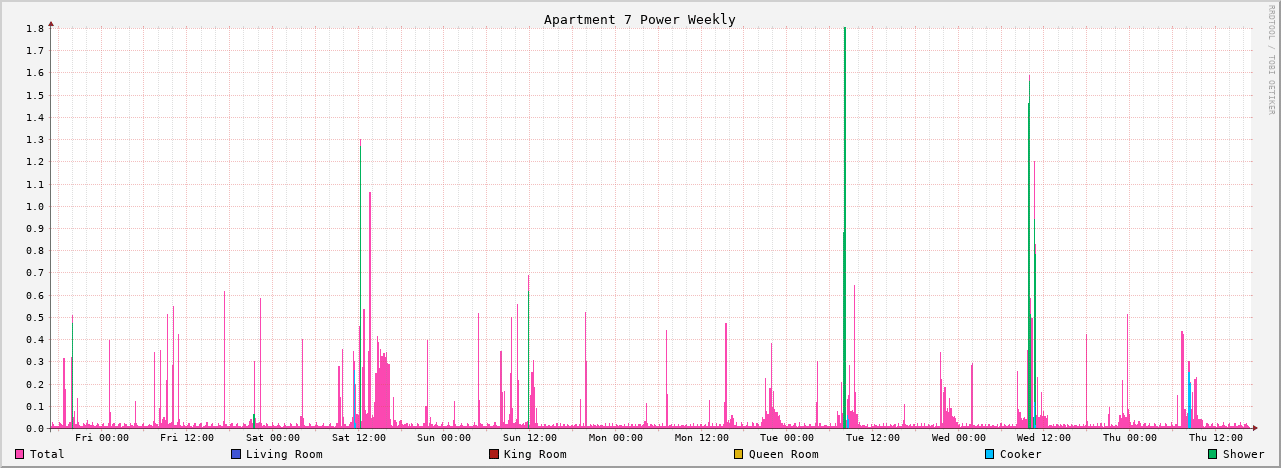1281x468 pixels.
Task: Select the Shower legend label
Action: click(1243, 454)
